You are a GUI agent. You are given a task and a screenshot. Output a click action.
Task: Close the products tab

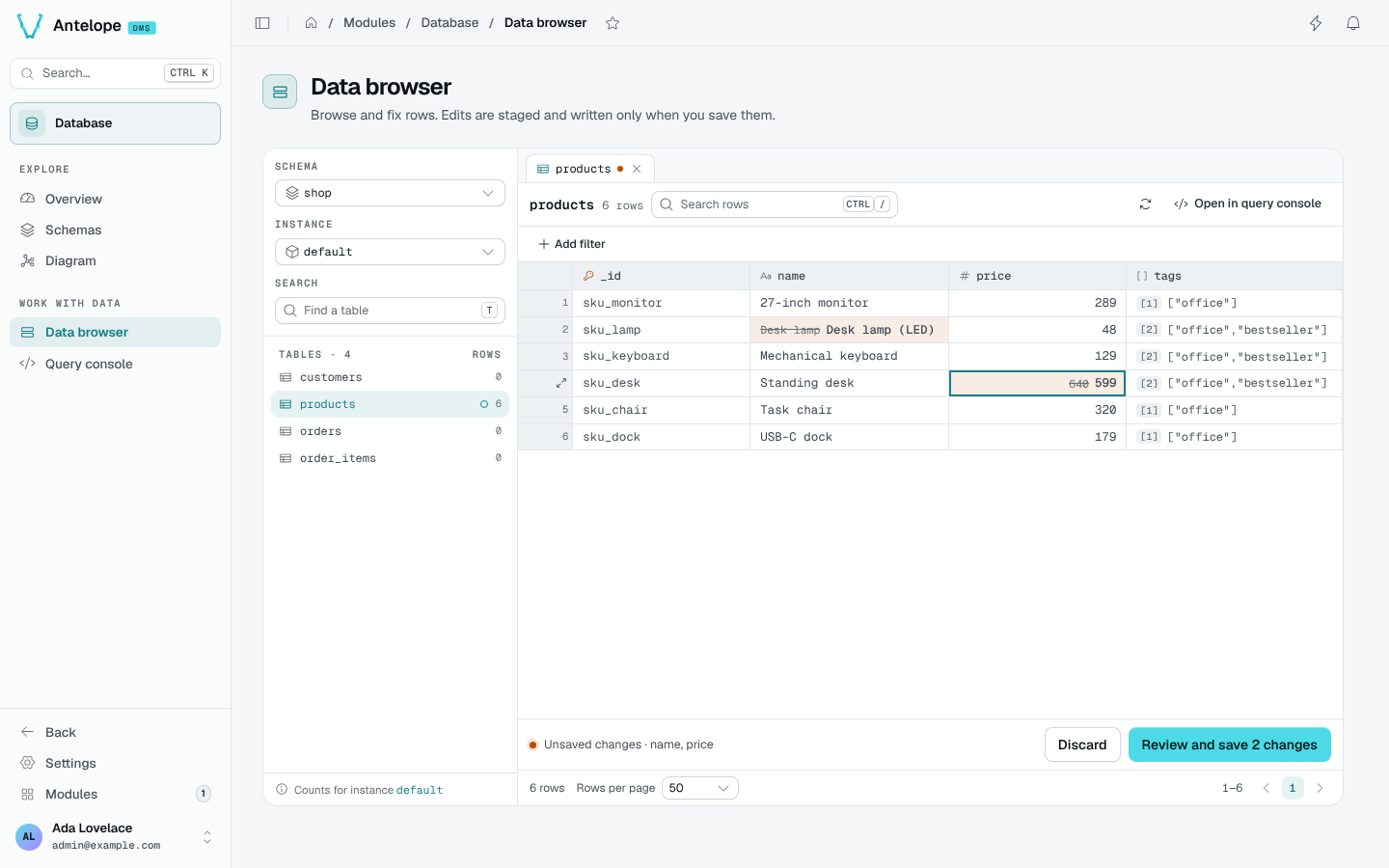tap(637, 169)
